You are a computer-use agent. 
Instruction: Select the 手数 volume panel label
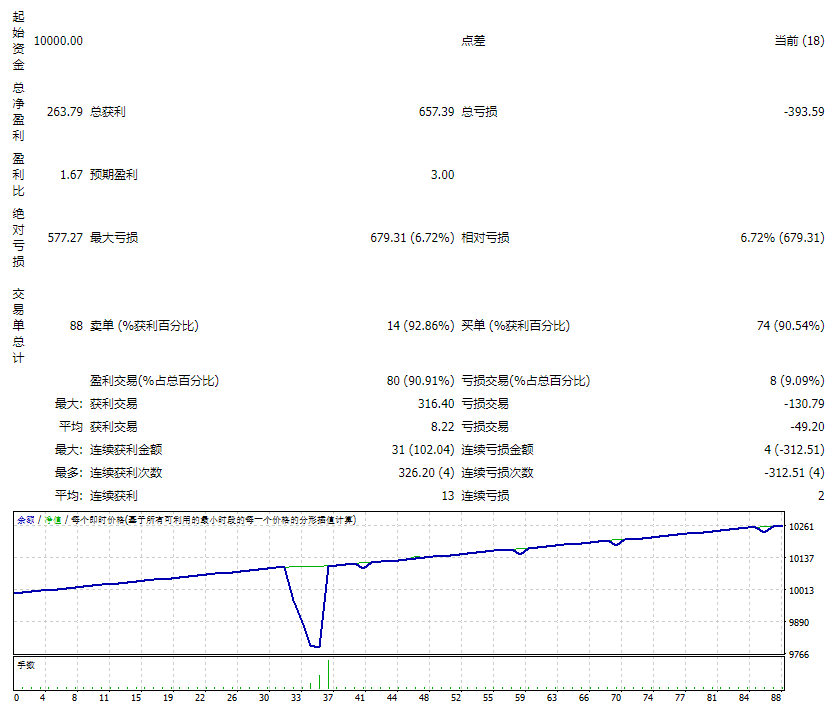coord(26,665)
